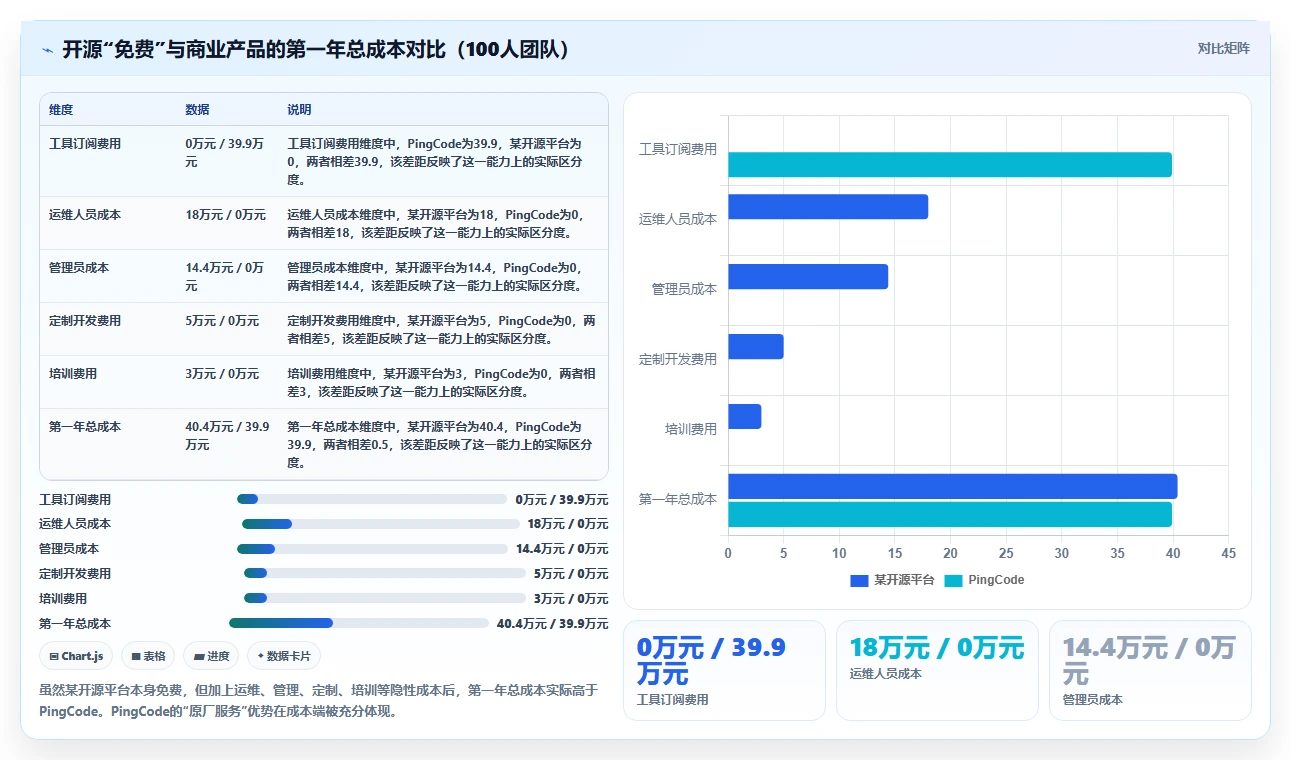Click the 对比矩阵 tag in the header
Image resolution: width=1291 pixels, height=760 pixels.
coord(1224,48)
